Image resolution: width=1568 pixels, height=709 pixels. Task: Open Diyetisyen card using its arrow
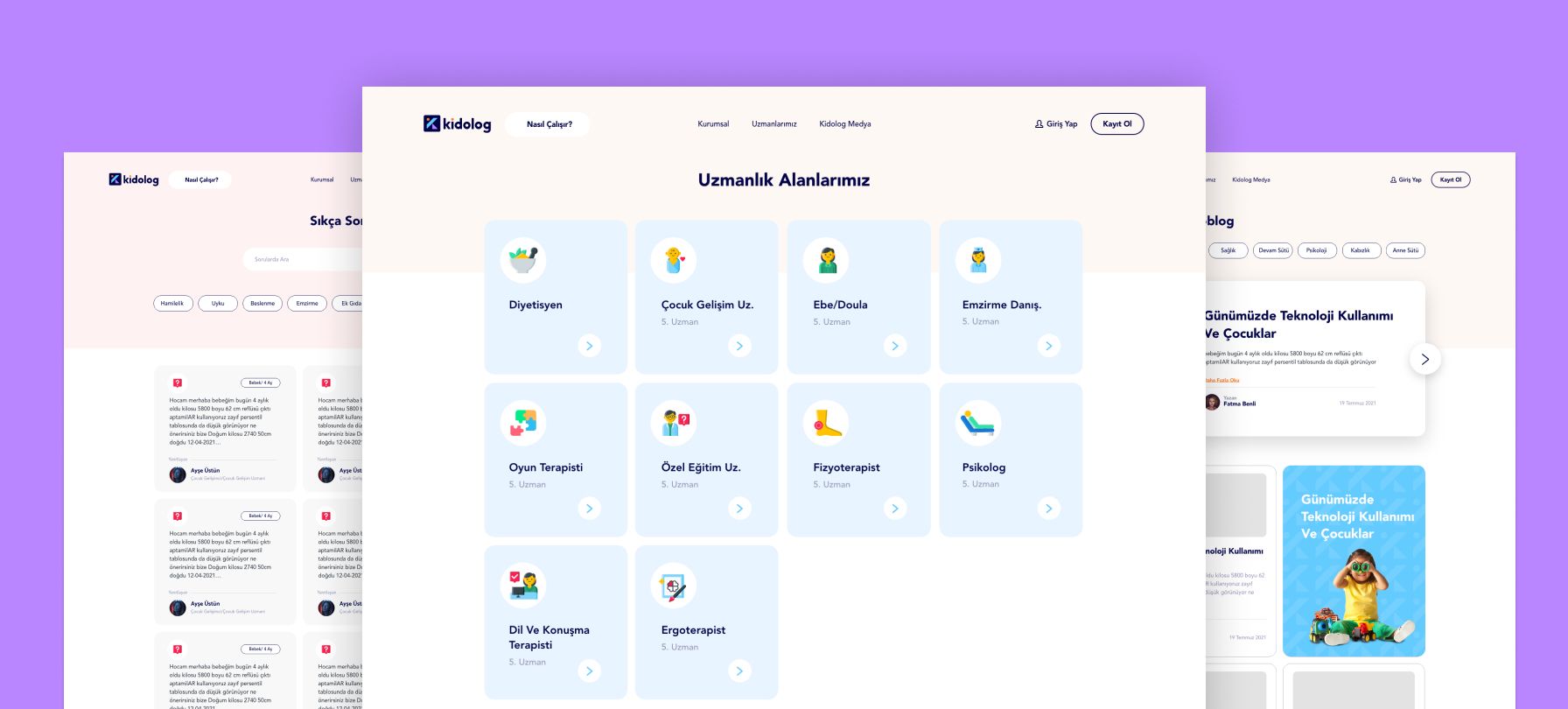pos(589,346)
